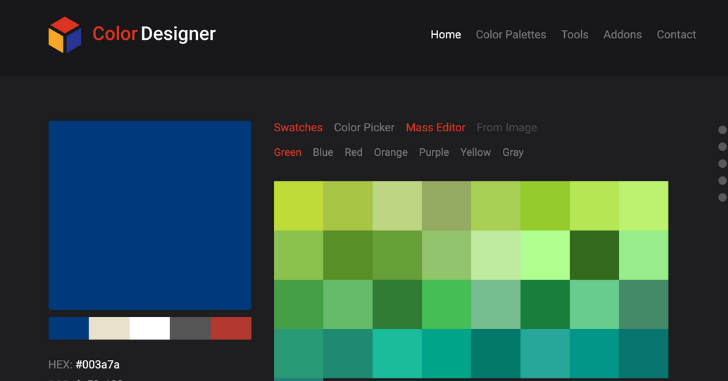Switch to the Mass Editor tab

click(436, 128)
